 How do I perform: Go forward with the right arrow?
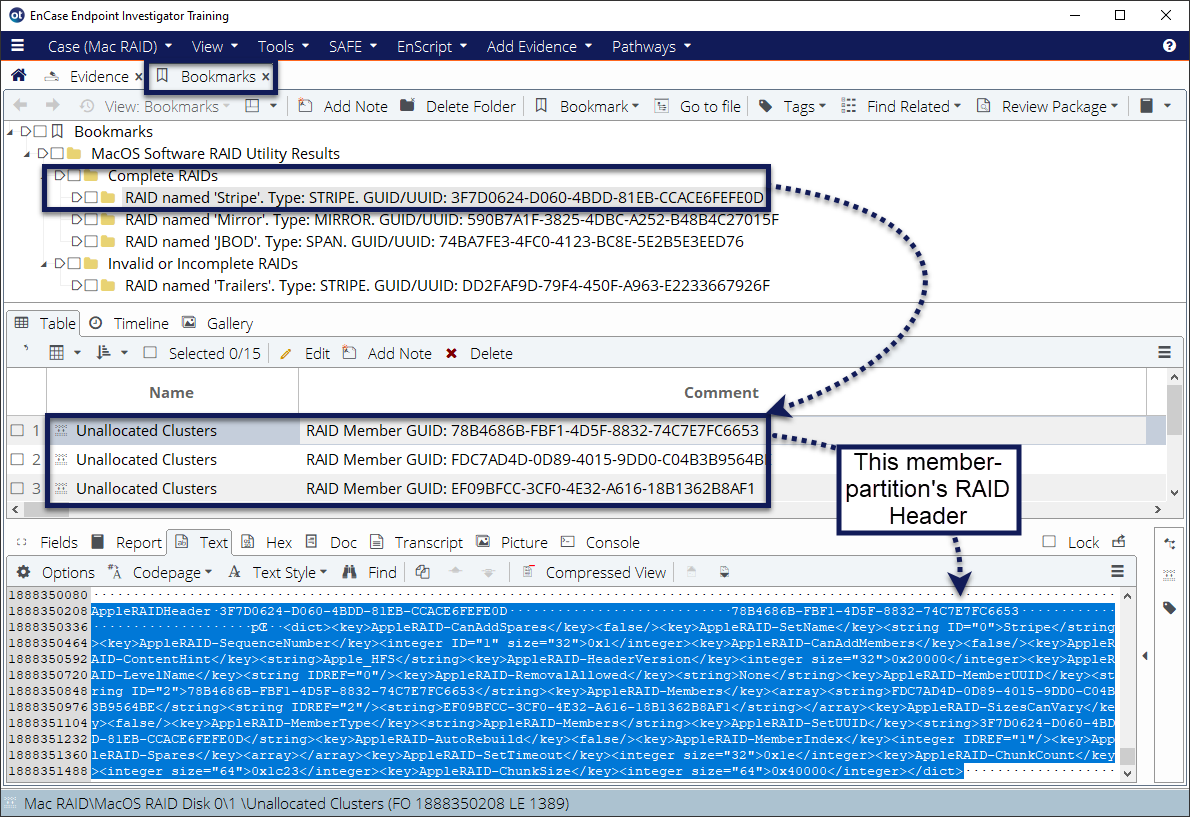(x=52, y=105)
